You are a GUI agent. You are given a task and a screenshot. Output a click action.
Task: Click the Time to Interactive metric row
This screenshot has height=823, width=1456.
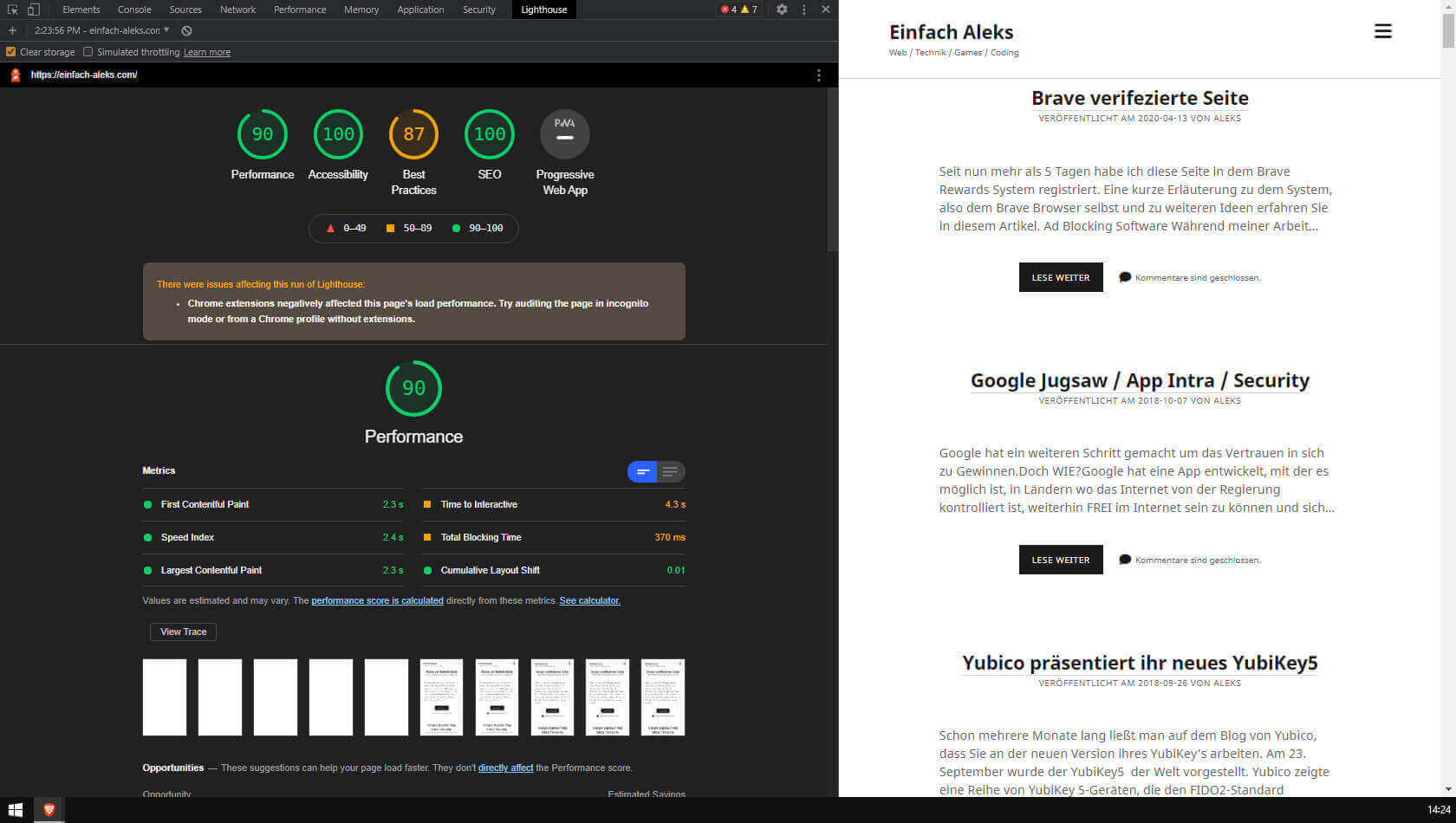click(x=554, y=504)
